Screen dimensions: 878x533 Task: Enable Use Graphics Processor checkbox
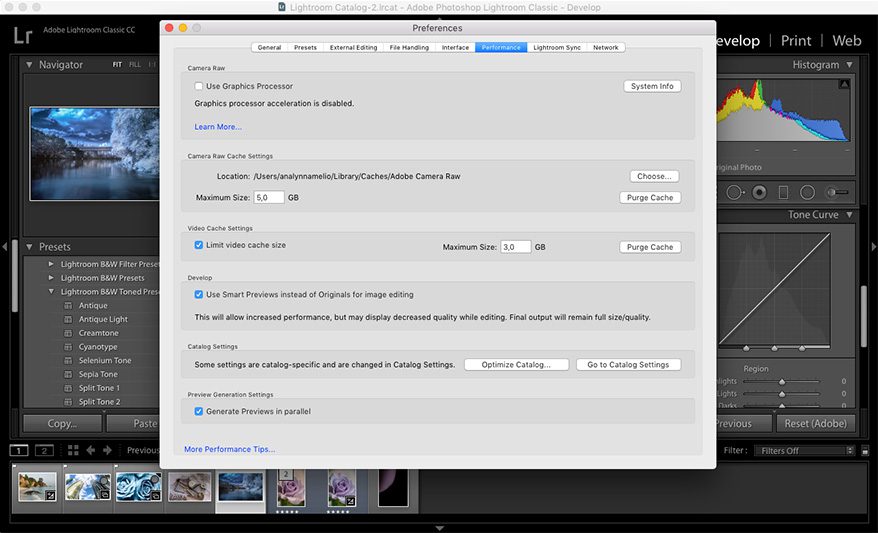[199, 87]
